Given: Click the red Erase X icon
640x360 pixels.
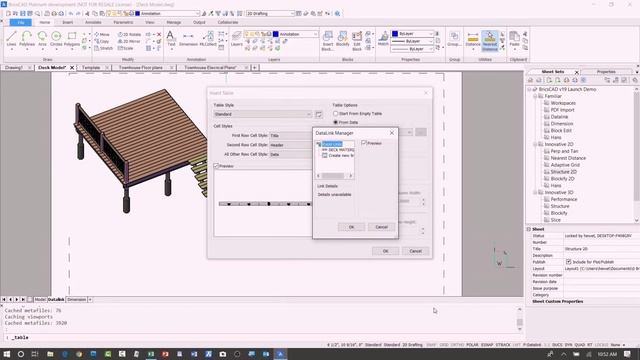Looking at the screenshot, I should point(159,34).
